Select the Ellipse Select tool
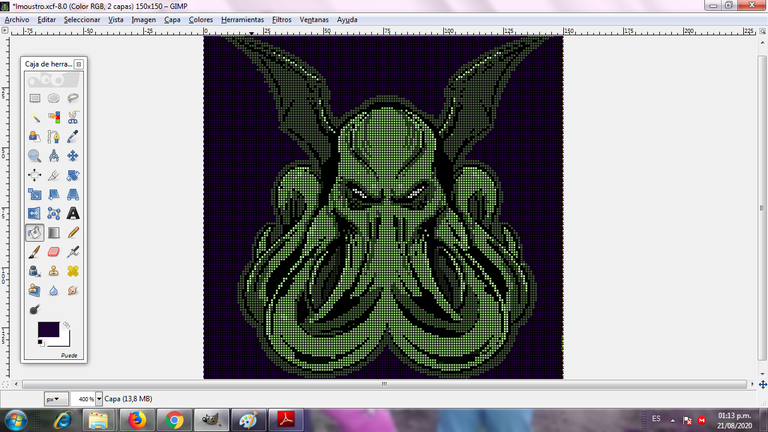Viewport: 768px width, 432px height. coord(53,98)
